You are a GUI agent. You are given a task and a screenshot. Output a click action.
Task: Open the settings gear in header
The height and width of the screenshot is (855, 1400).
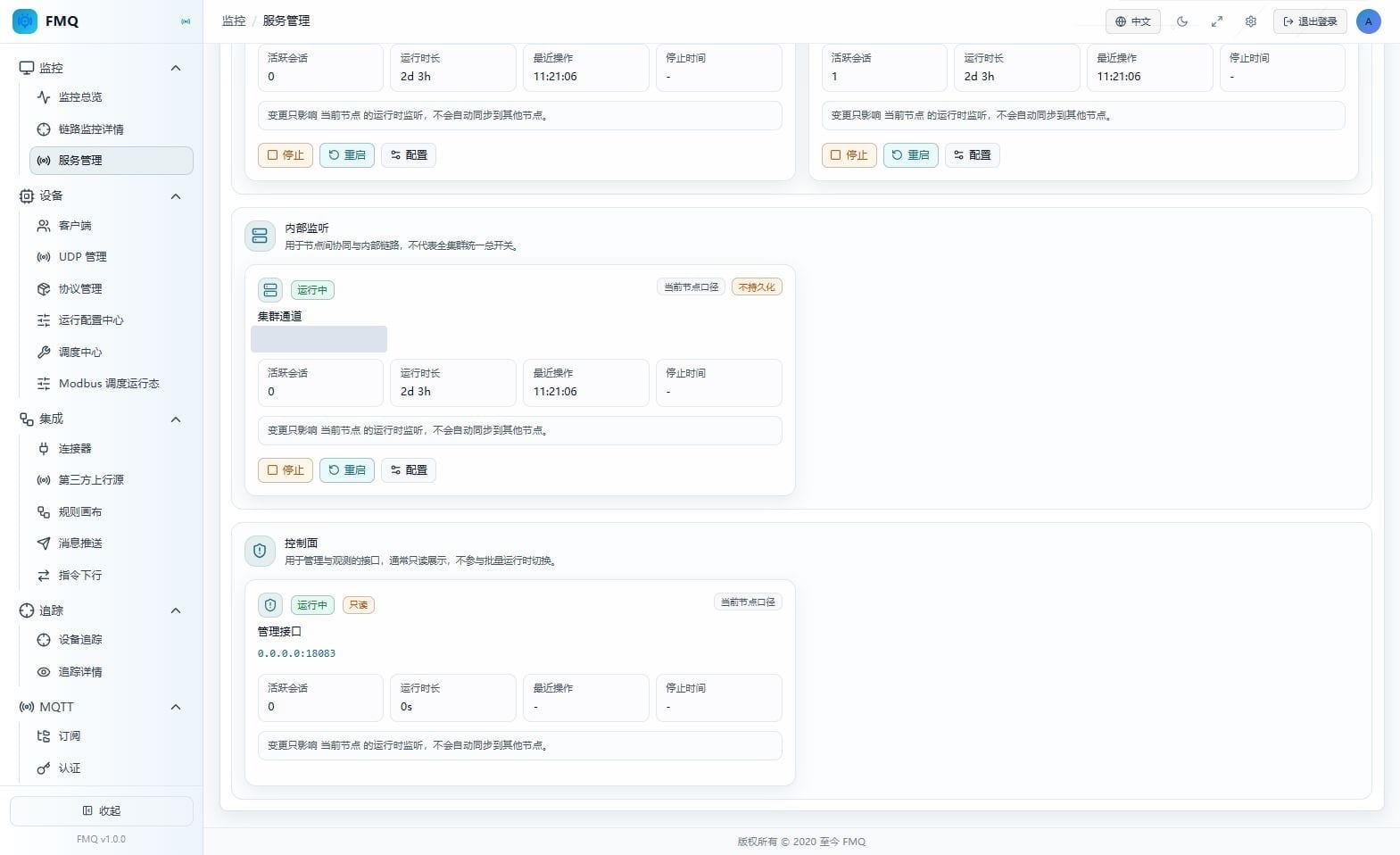(1250, 21)
